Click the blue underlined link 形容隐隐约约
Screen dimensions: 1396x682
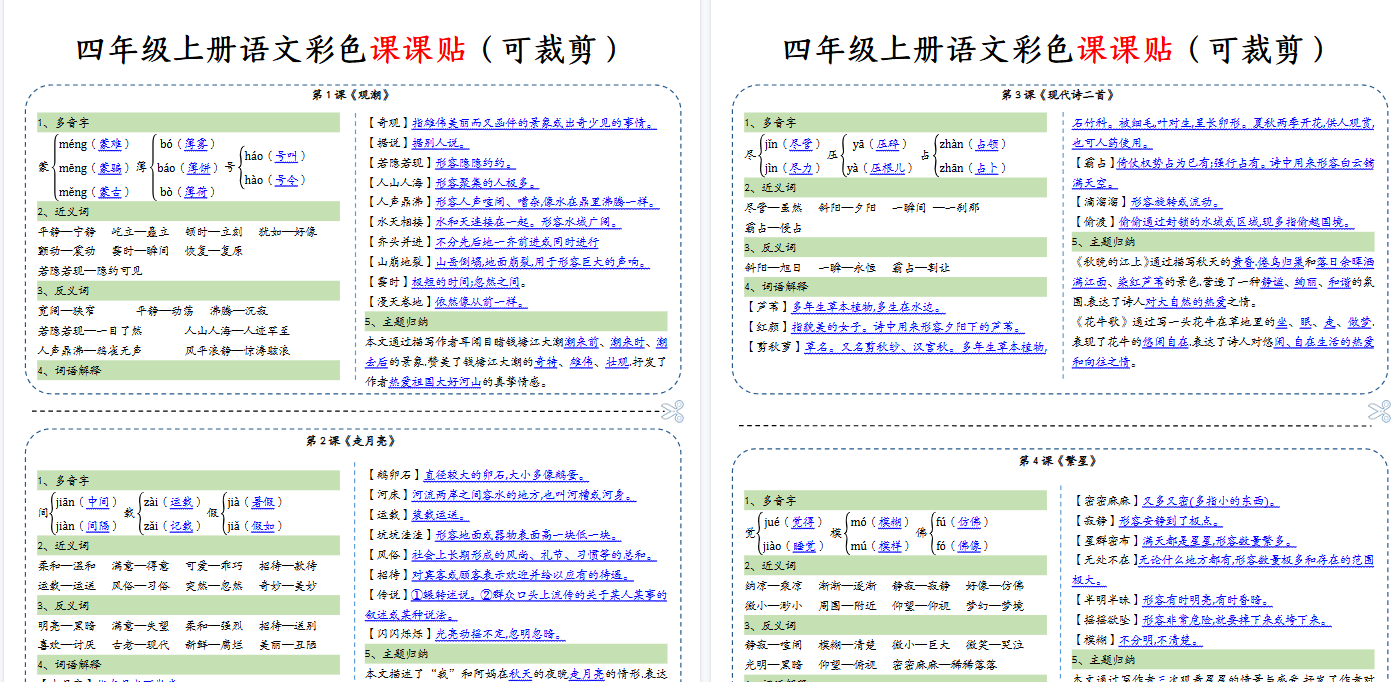(471, 162)
